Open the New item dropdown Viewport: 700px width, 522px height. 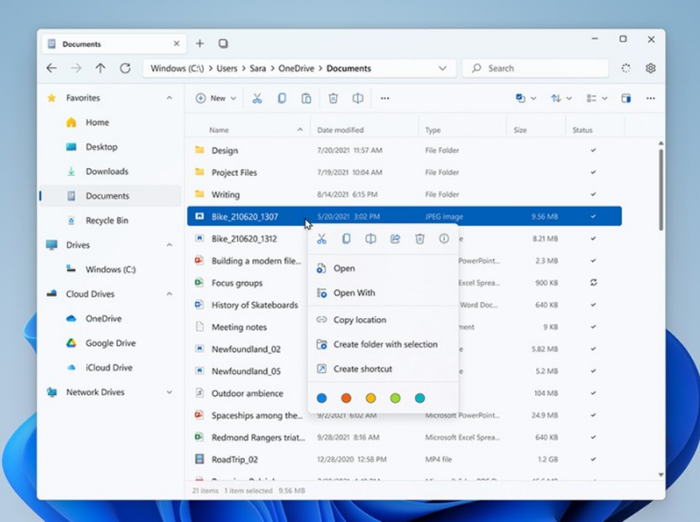click(216, 98)
